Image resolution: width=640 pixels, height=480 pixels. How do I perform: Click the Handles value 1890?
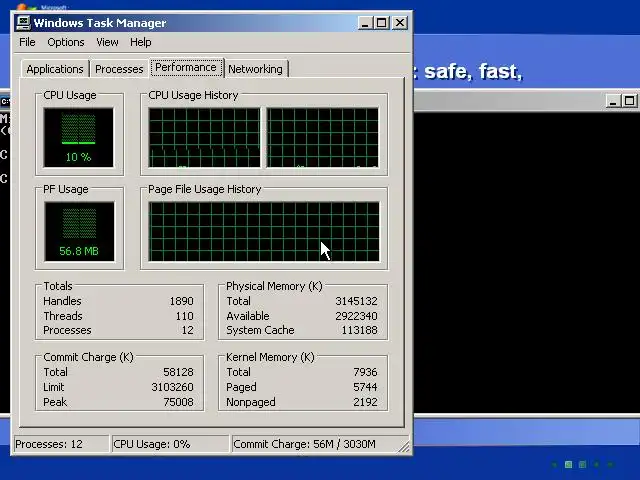(181, 301)
